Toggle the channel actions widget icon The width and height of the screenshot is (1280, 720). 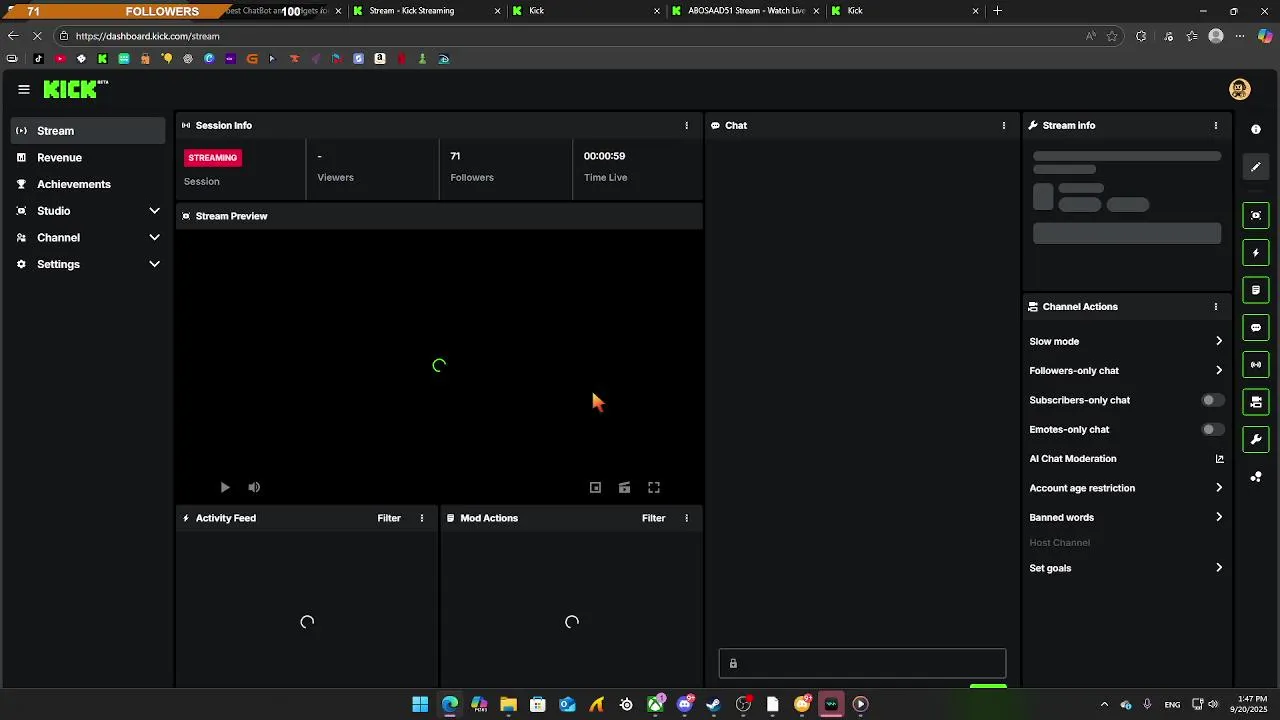[x=1256, y=402]
